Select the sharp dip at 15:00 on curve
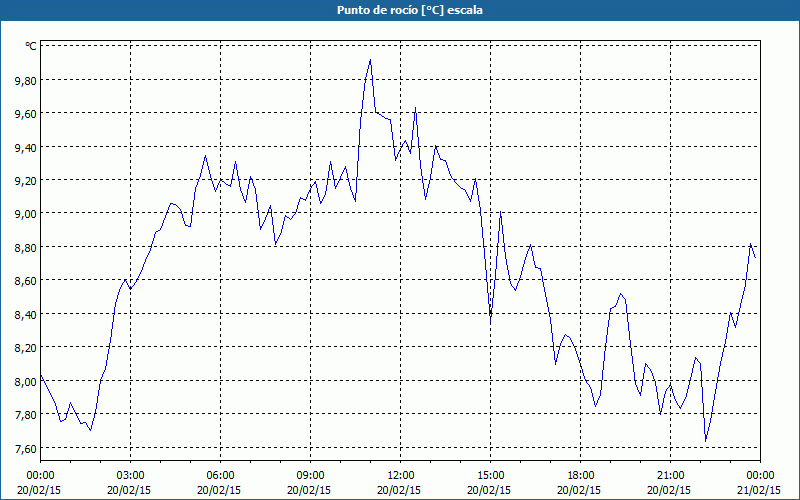This screenshot has height=500, width=800. click(x=490, y=320)
